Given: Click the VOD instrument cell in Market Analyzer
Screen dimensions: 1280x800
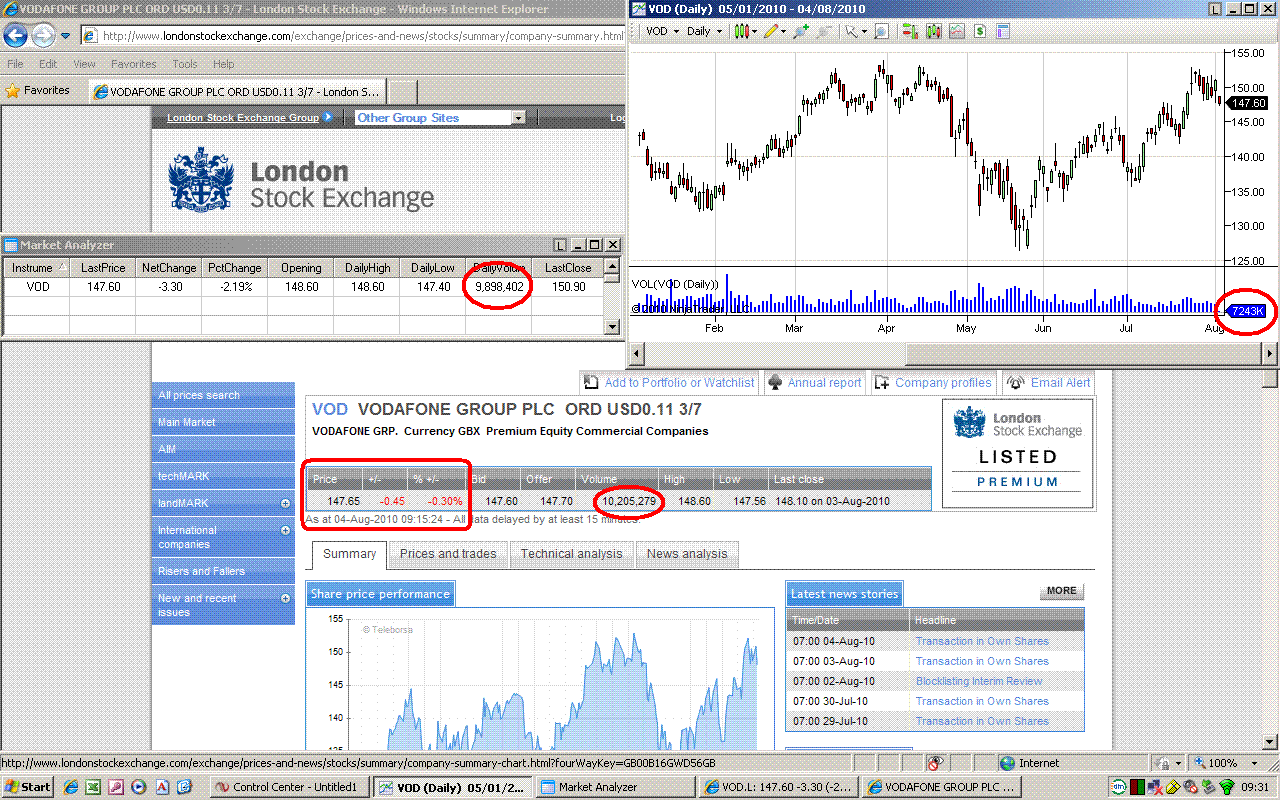Looking at the screenshot, I should pyautogui.click(x=37, y=287).
